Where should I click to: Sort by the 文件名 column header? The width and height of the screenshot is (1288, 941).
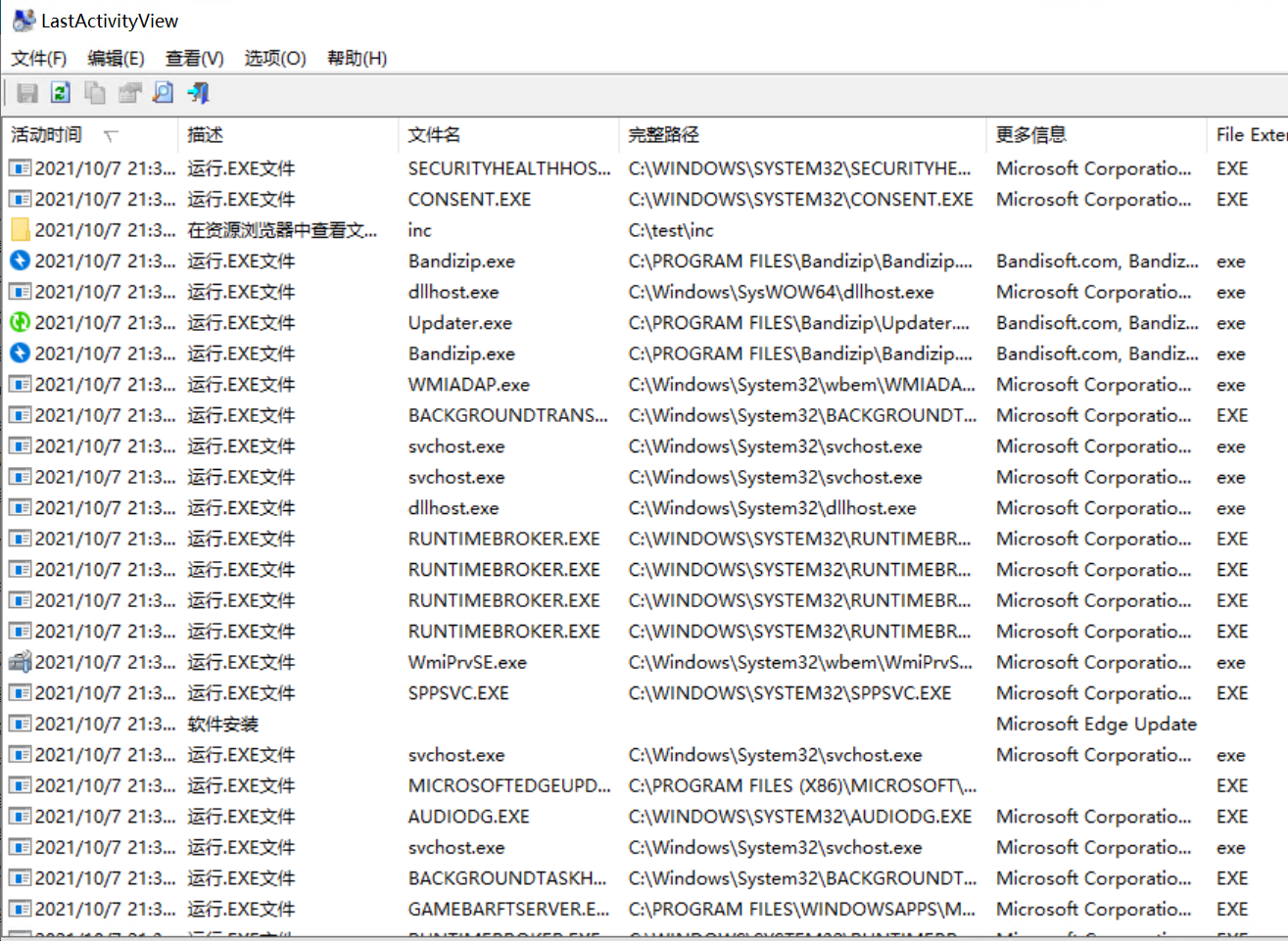coord(508,135)
